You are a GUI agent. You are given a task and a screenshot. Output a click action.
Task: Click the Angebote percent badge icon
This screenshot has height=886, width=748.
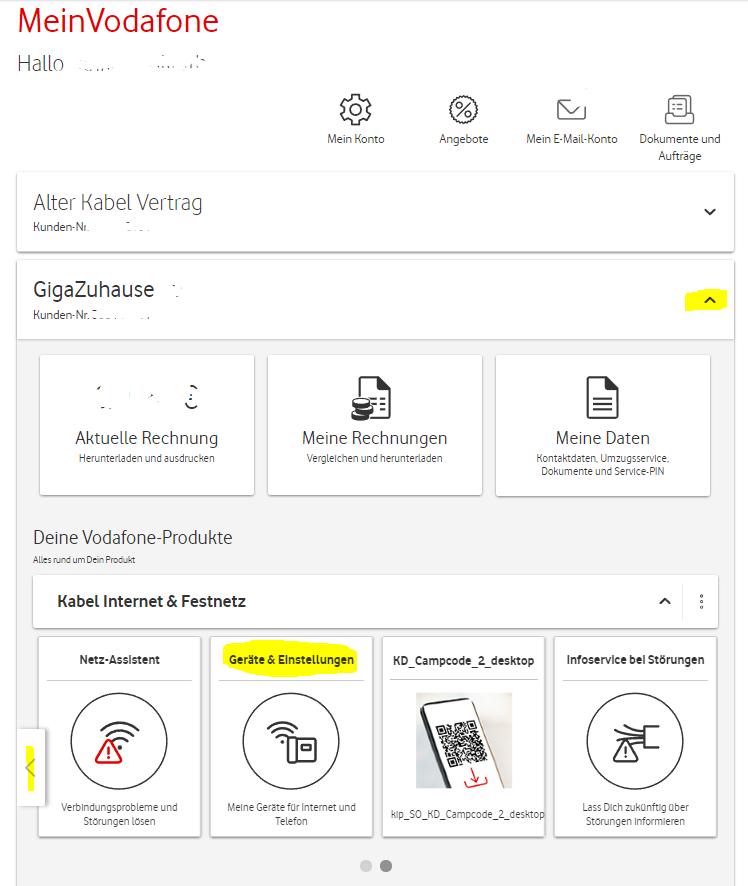463,109
